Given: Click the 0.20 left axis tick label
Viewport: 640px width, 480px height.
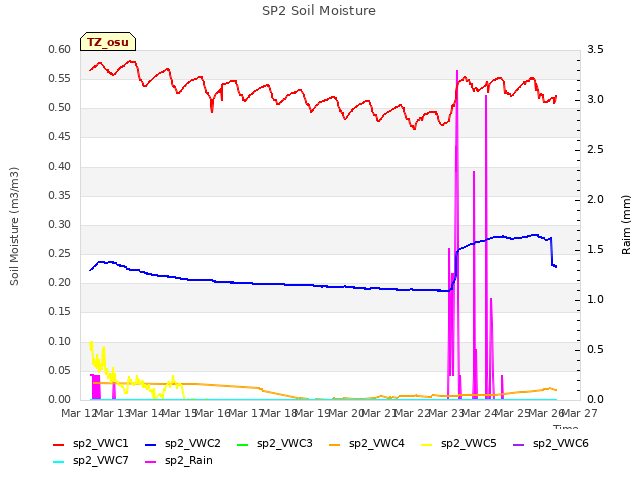Looking at the screenshot, I should tap(60, 282).
